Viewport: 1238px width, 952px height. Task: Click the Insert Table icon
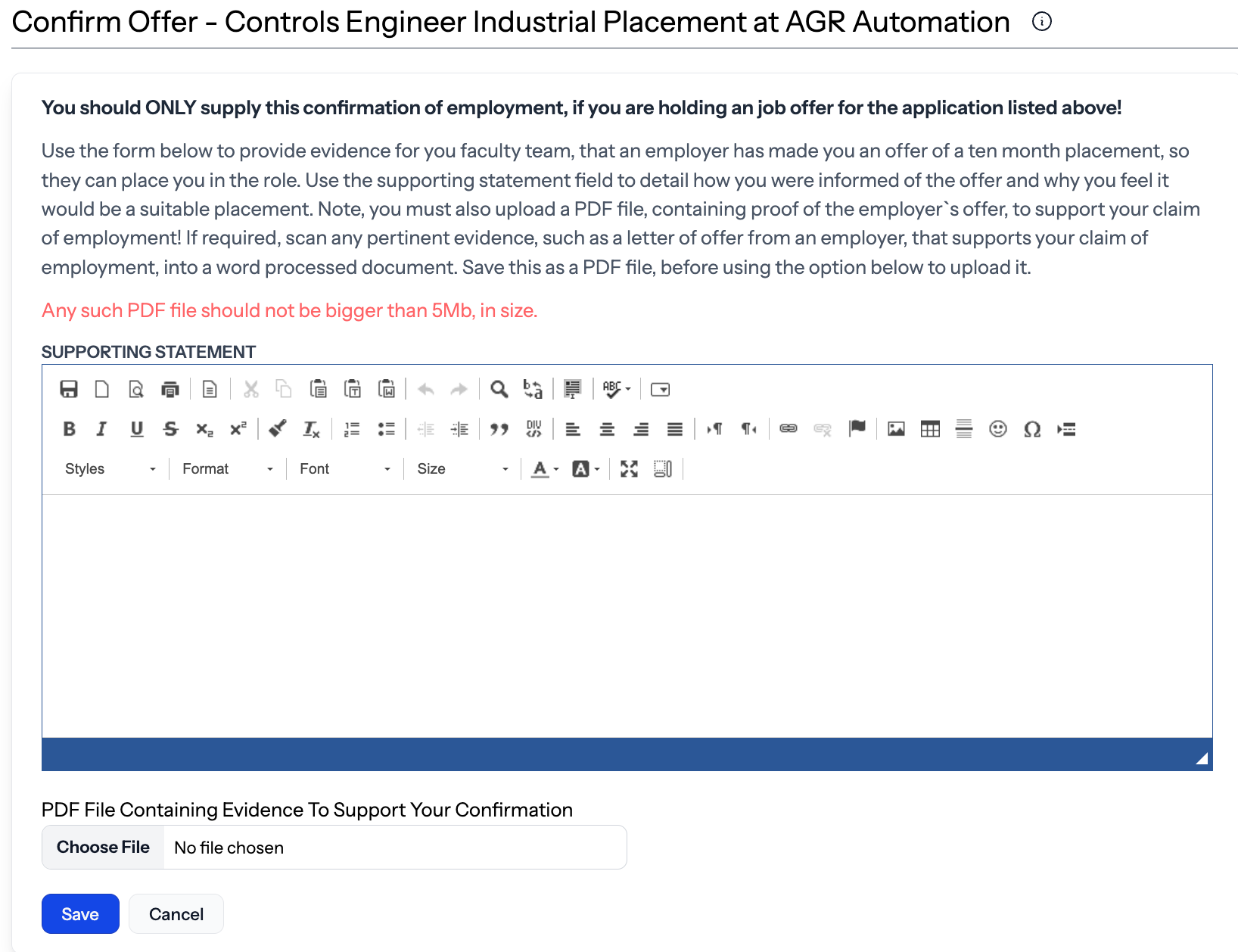(930, 429)
